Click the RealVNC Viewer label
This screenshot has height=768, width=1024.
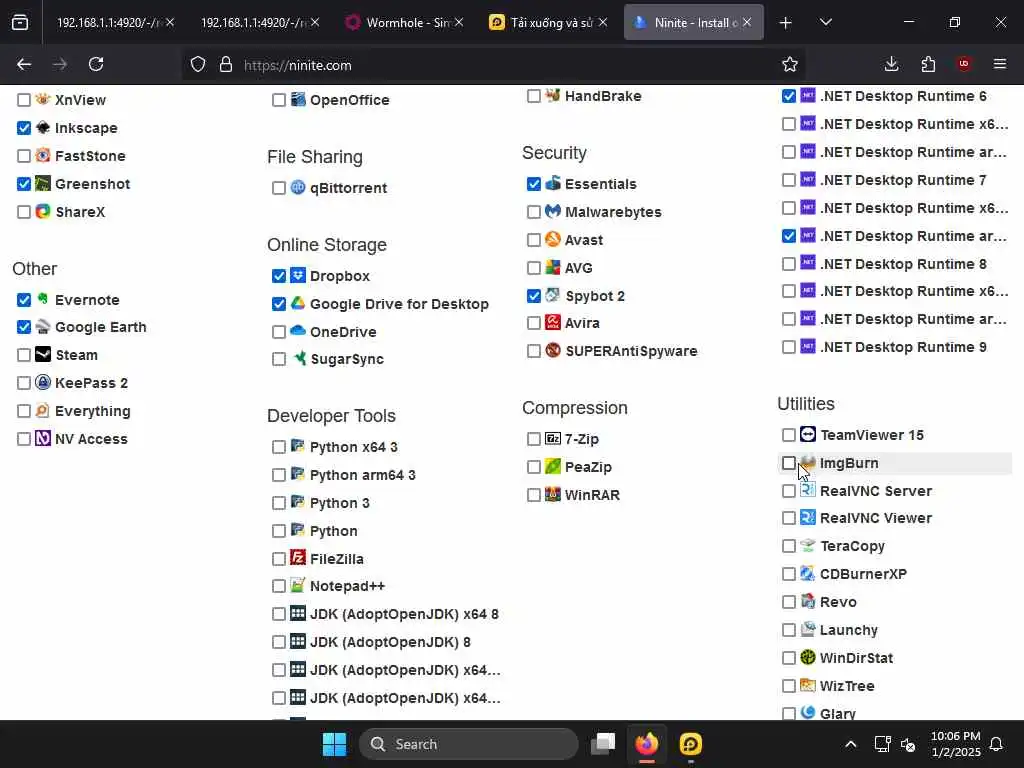tap(876, 518)
